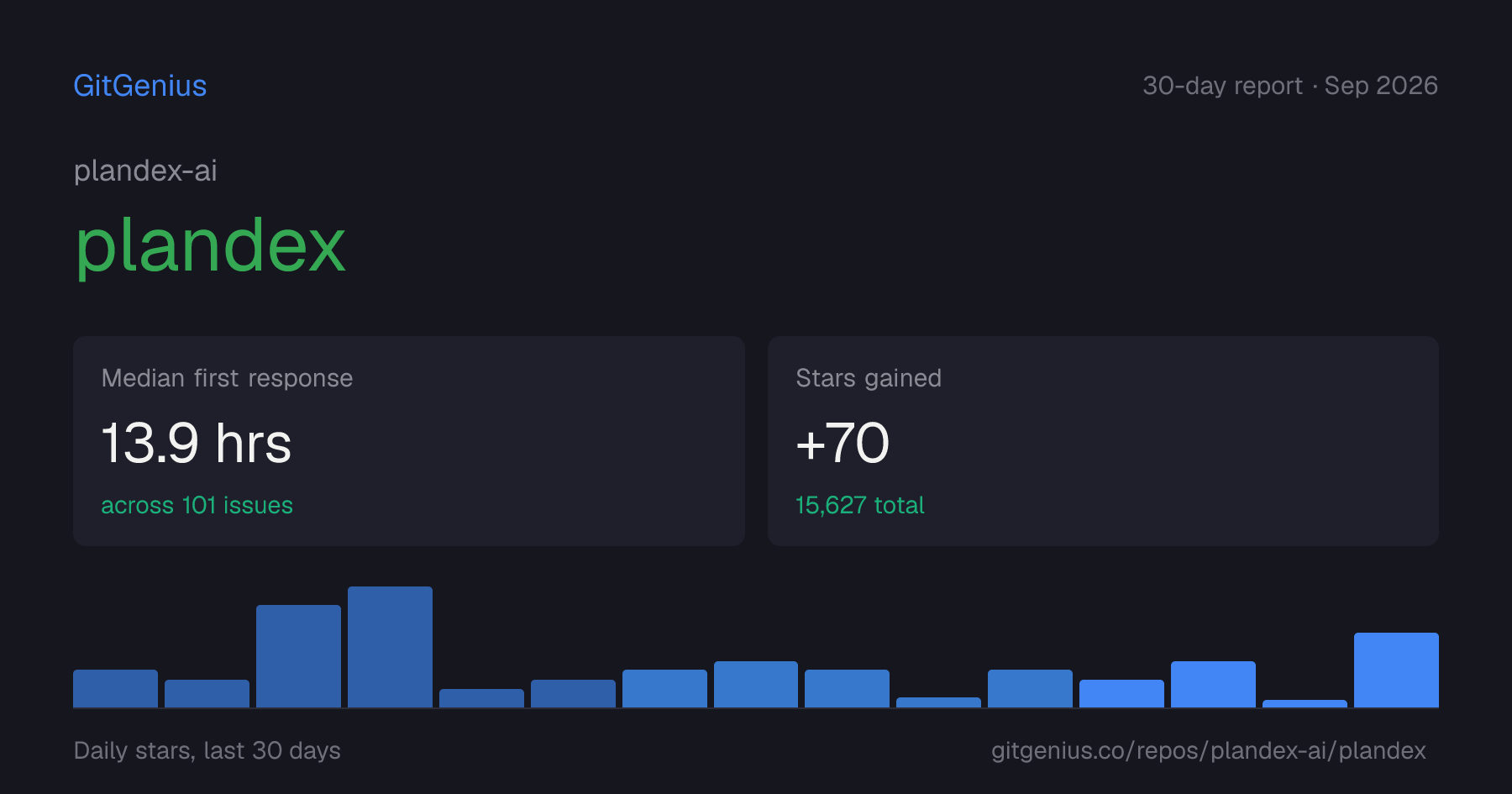Click the Median first response heading

[x=227, y=378]
